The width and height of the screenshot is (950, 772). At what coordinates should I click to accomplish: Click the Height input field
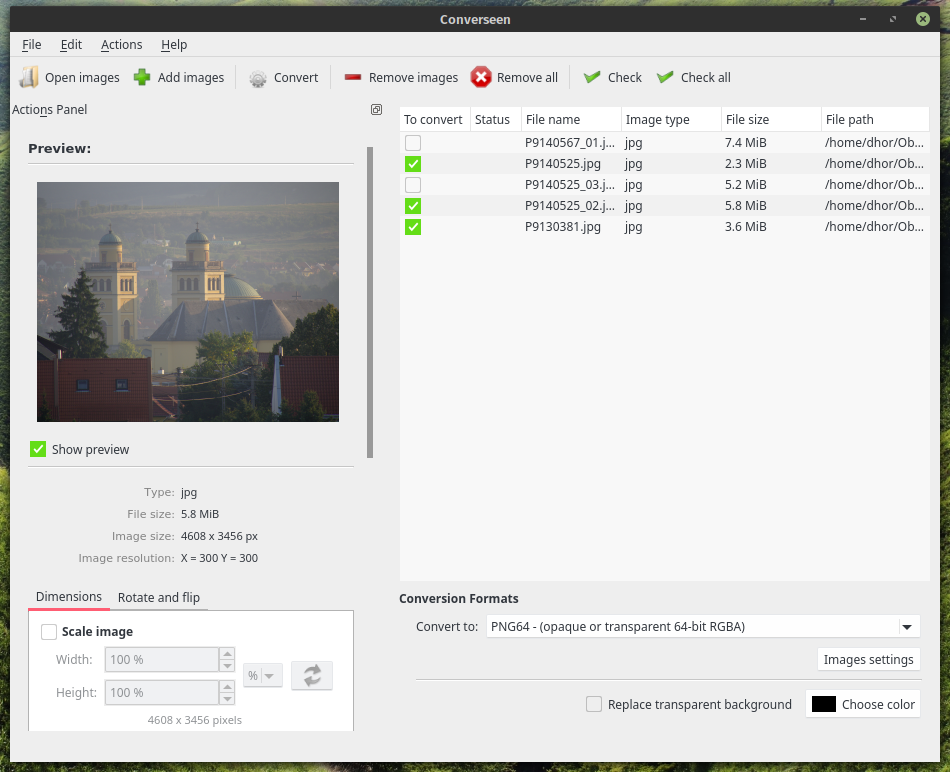coord(162,693)
